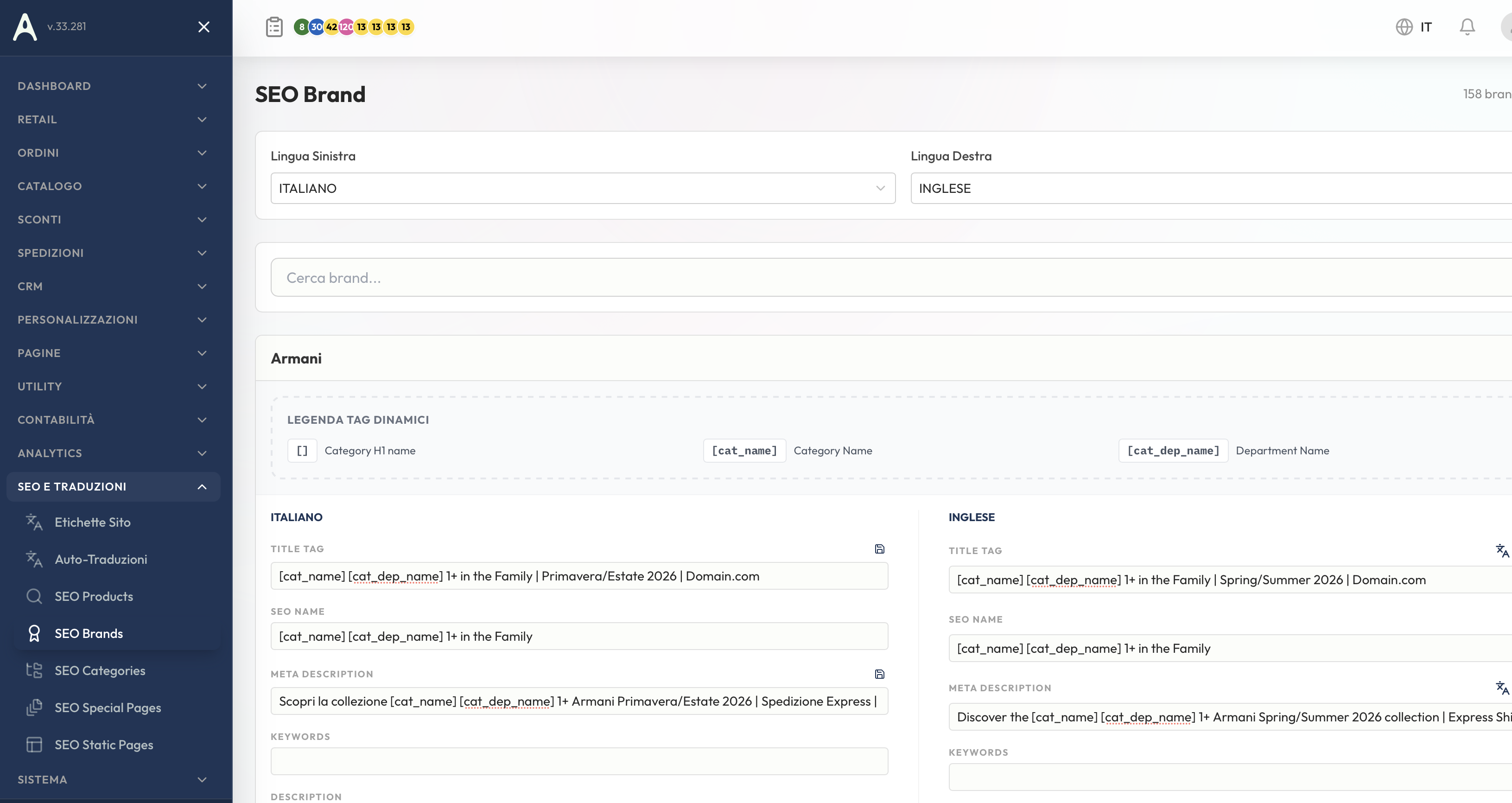The image size is (1512, 803).
Task: Go to SEO Products
Action: tap(116, 596)
